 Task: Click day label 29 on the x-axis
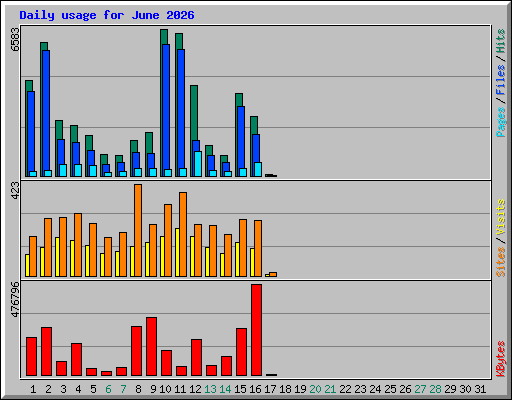(x=450, y=389)
